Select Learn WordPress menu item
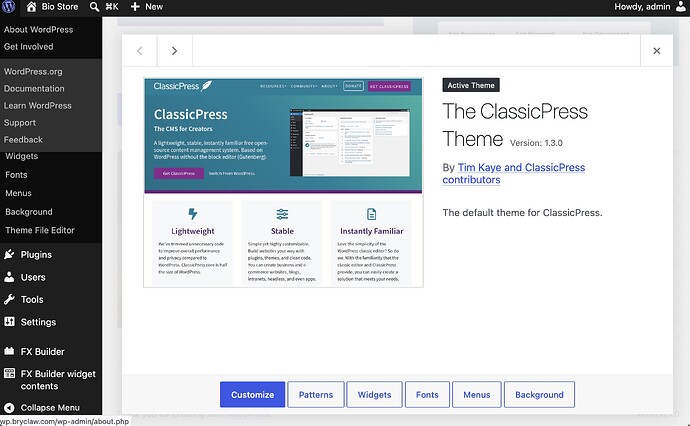The height and width of the screenshot is (426, 690). [37, 106]
